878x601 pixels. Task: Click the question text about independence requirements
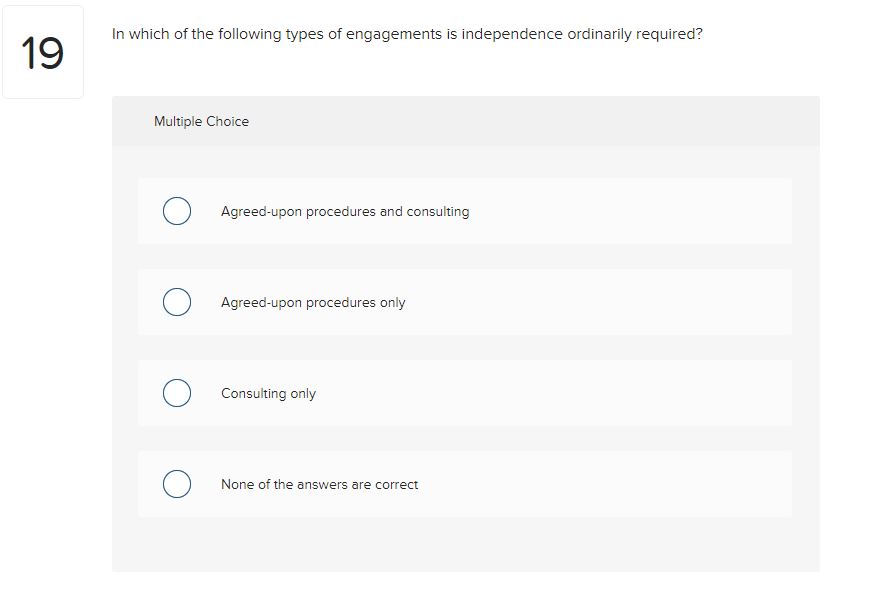406,33
